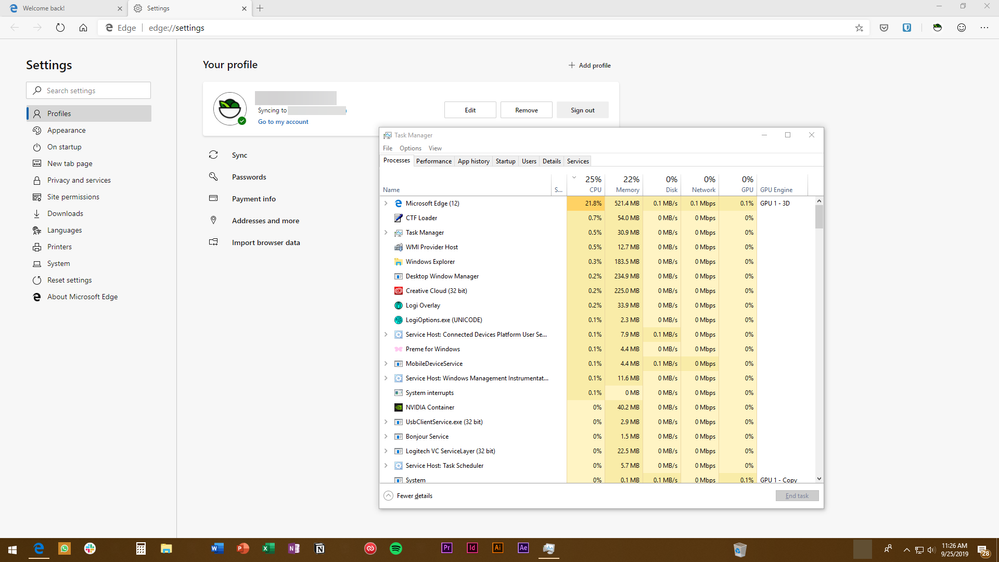
Task: Click the profile avatar in Edge toolbar
Action: (937, 28)
